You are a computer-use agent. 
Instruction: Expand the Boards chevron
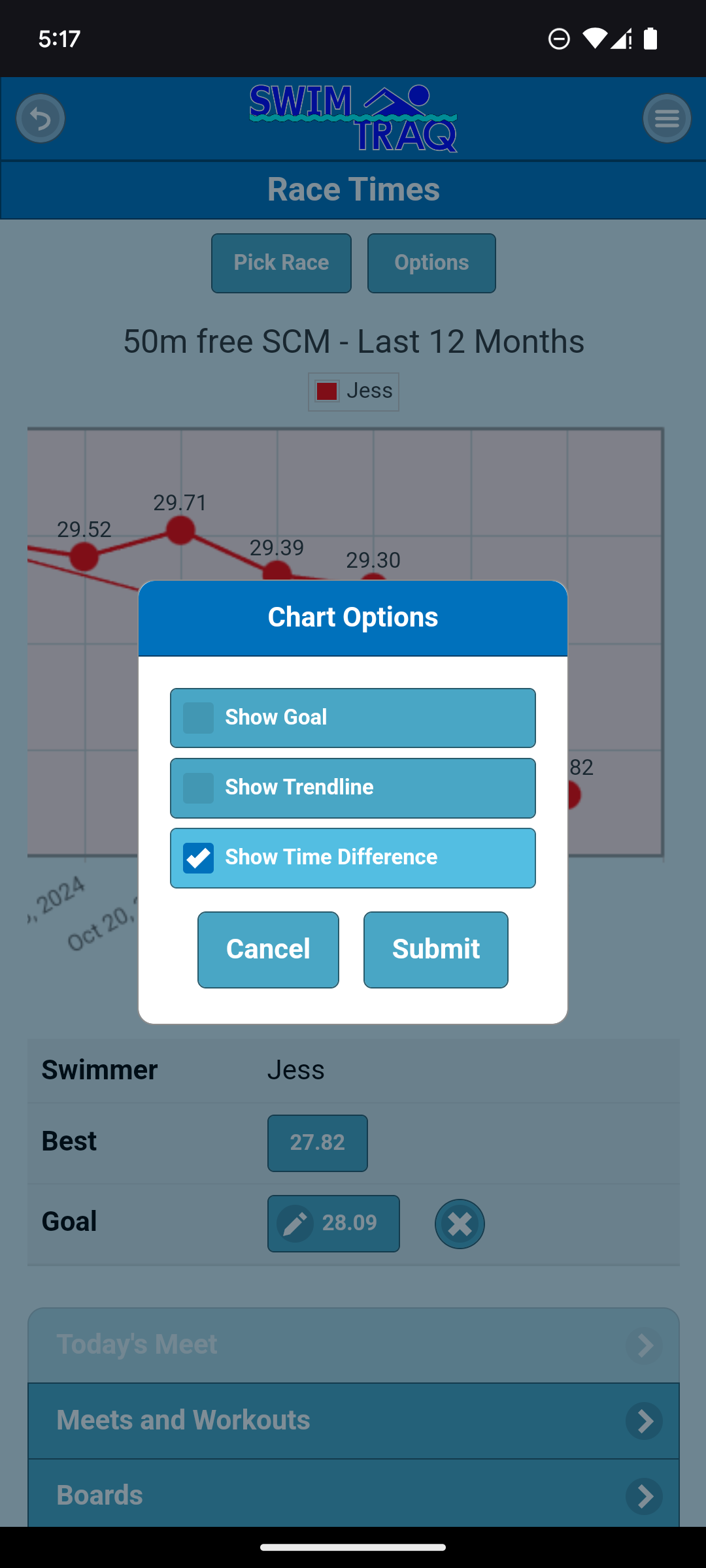pyautogui.click(x=645, y=1495)
